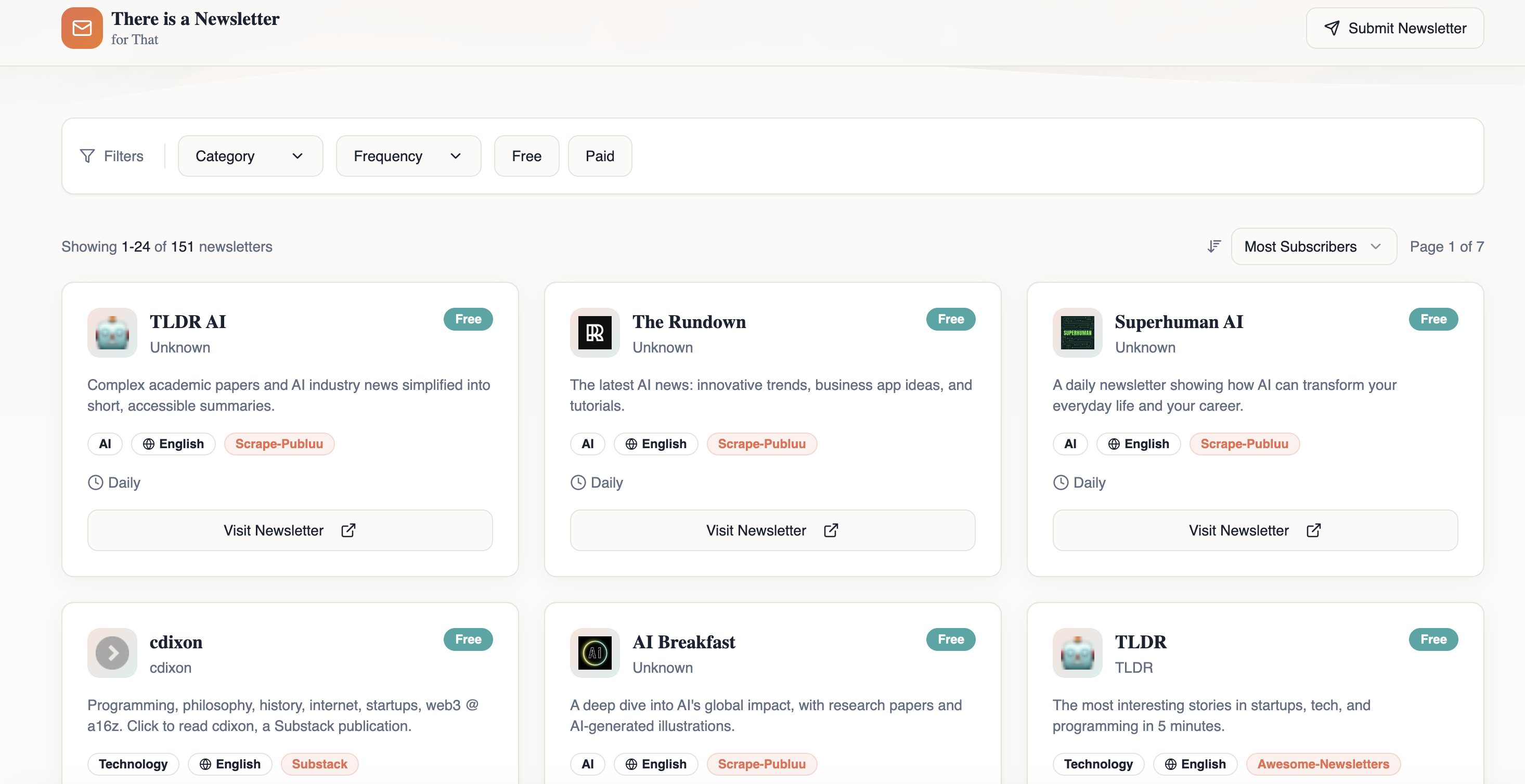This screenshot has height=784, width=1525.
Task: Click the filter funnel icon next to Filters
Action: [87, 155]
